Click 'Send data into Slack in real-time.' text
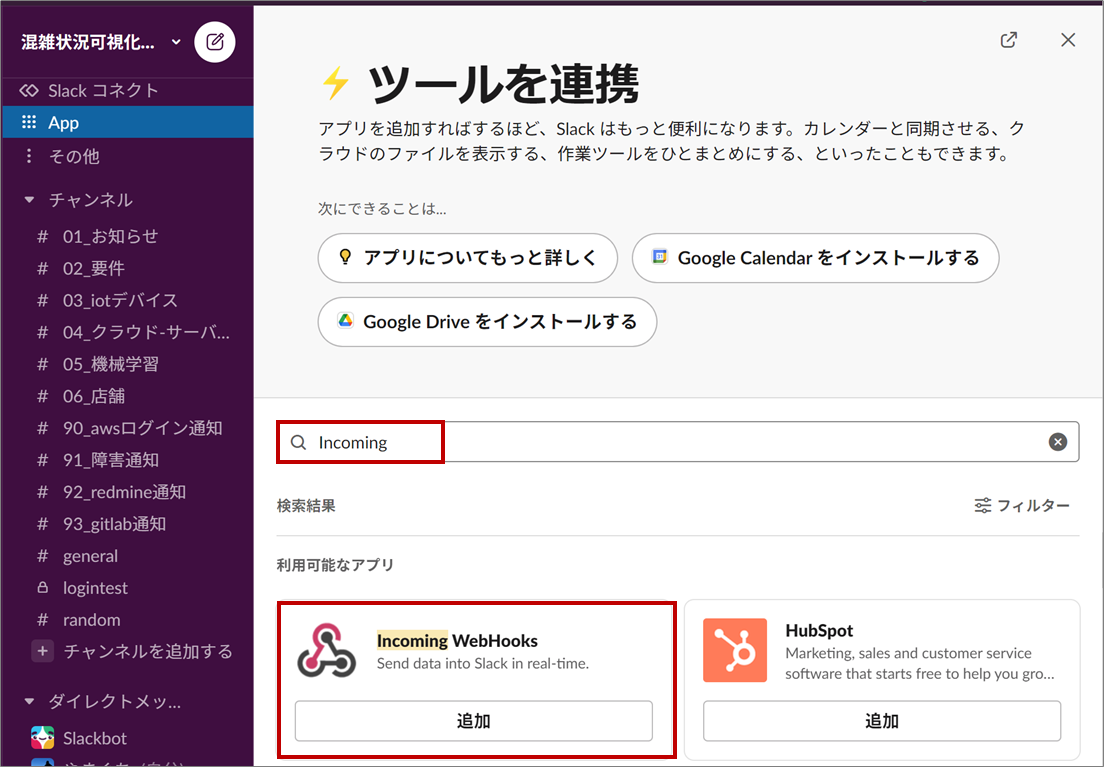Screen dimensions: 1104x767 (483, 663)
